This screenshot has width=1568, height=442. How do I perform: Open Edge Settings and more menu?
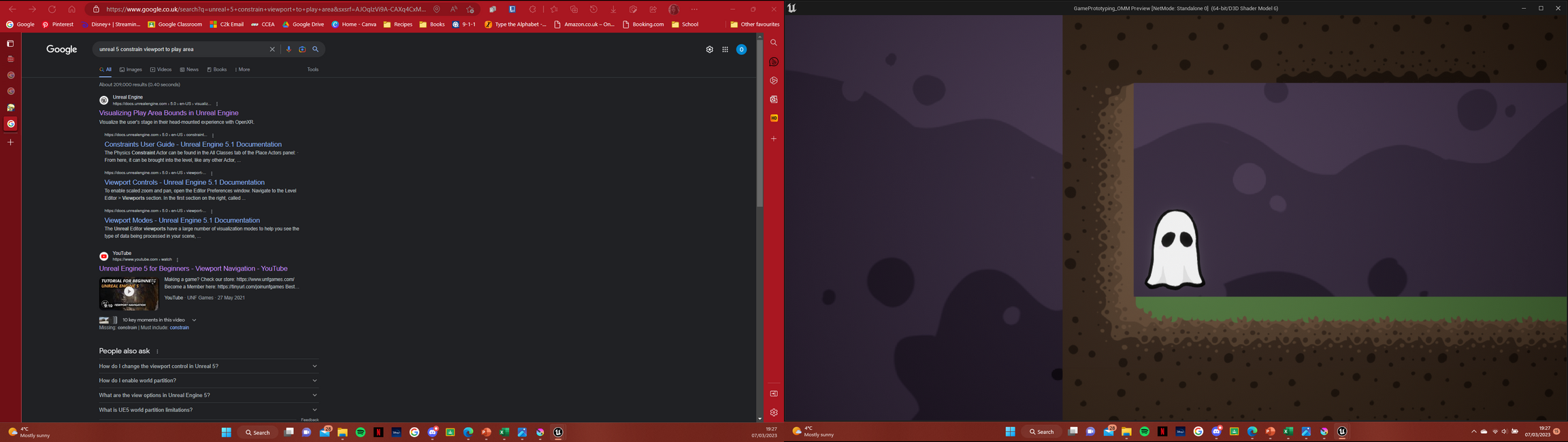click(694, 10)
